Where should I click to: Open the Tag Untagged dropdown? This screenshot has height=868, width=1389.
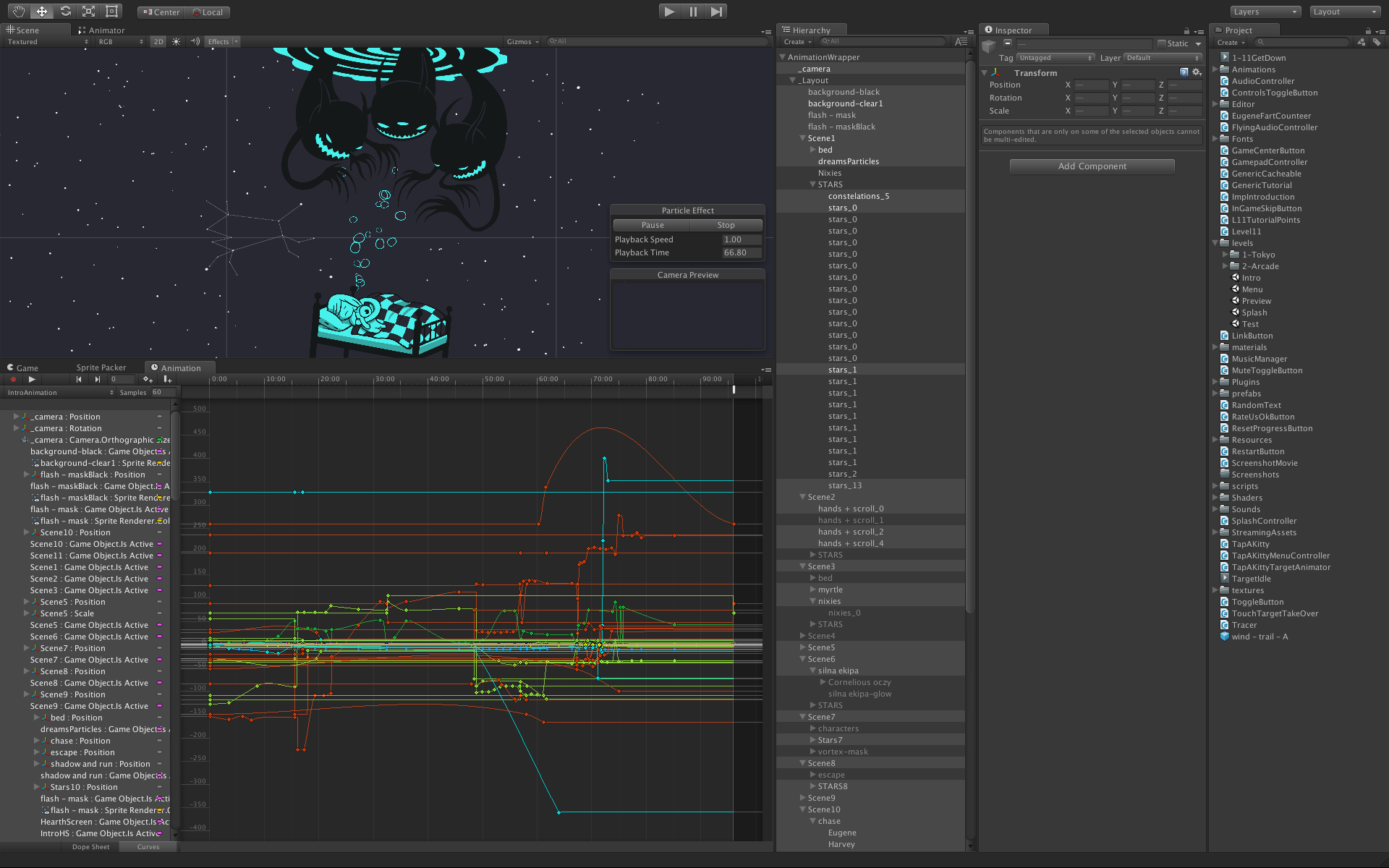coord(1055,58)
